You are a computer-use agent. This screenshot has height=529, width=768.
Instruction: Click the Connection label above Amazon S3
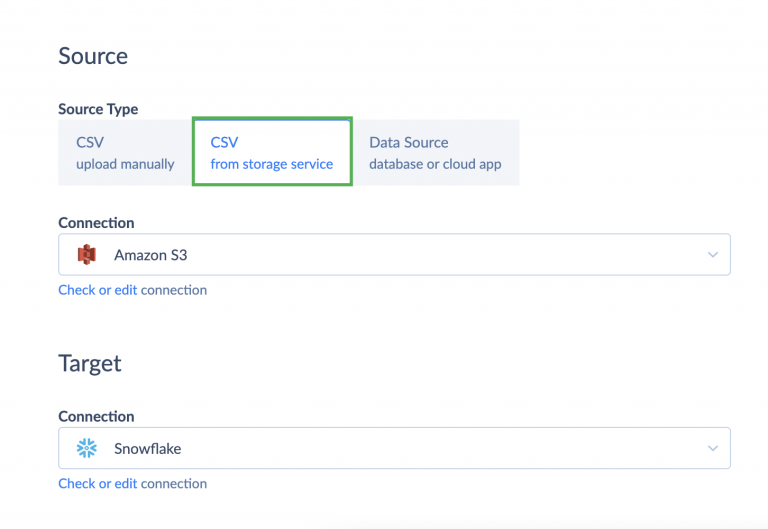click(x=96, y=223)
